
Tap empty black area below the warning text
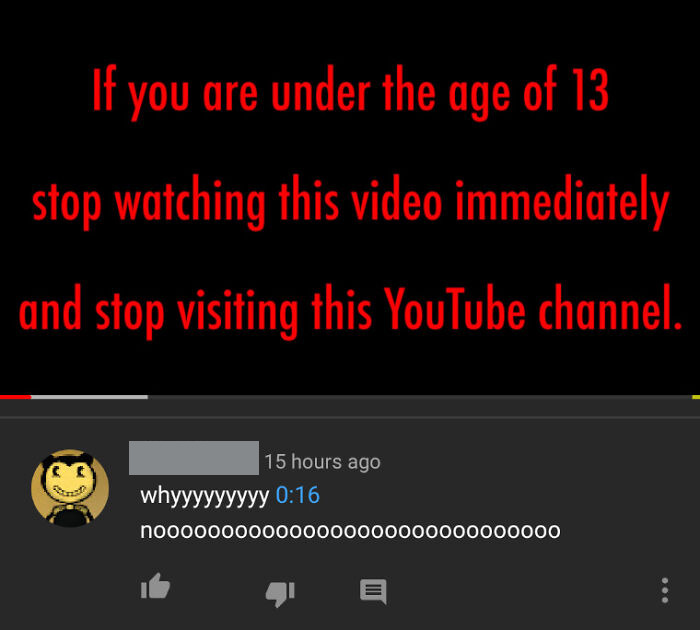(350, 366)
